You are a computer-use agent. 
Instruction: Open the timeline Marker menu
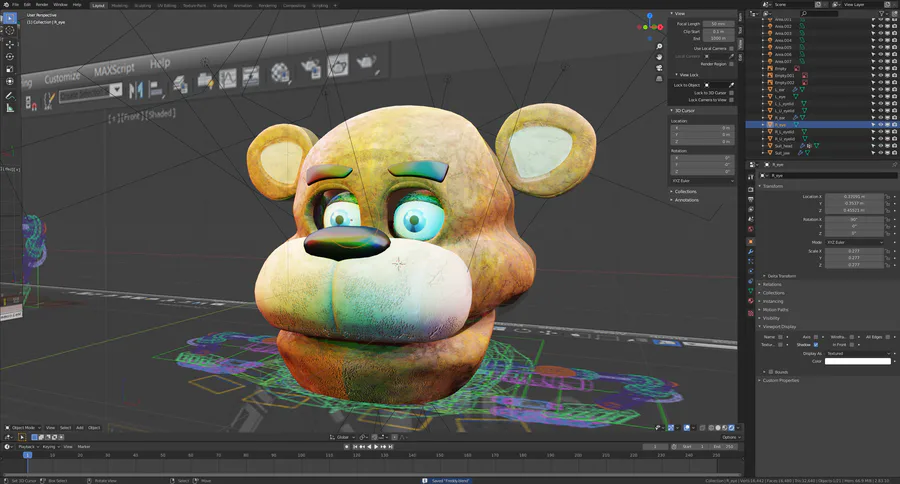[84, 447]
